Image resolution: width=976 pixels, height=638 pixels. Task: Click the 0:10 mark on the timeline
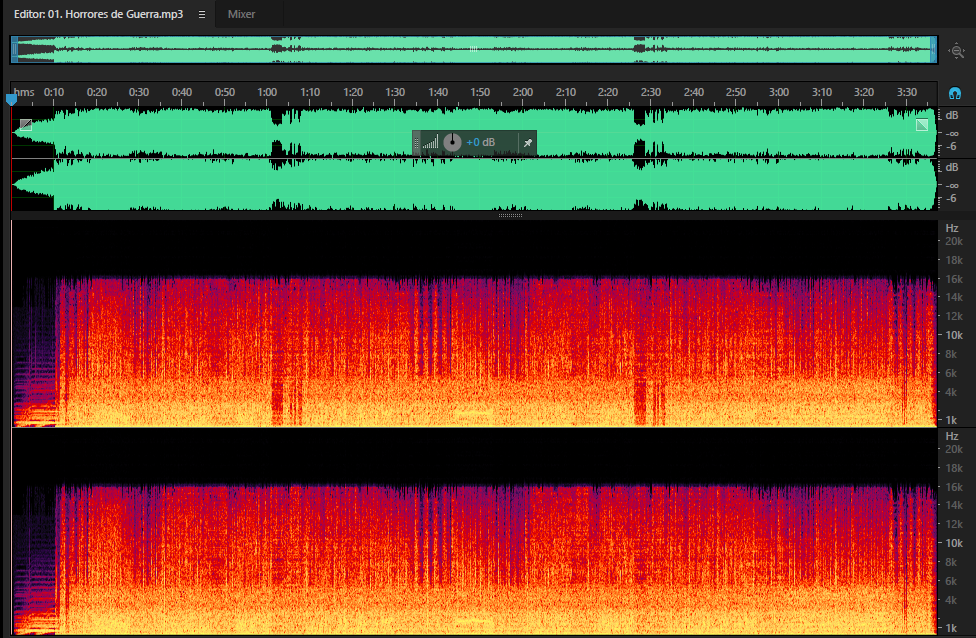point(54,92)
